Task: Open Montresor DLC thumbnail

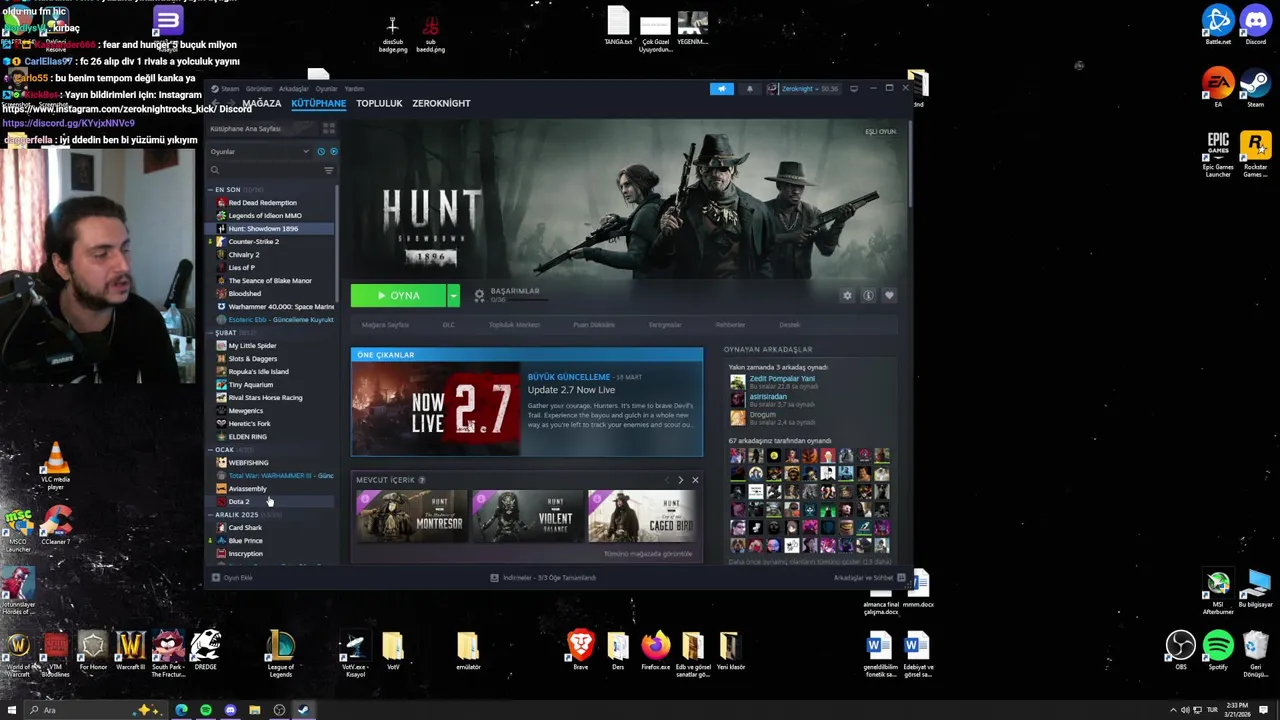Action: tap(410, 516)
